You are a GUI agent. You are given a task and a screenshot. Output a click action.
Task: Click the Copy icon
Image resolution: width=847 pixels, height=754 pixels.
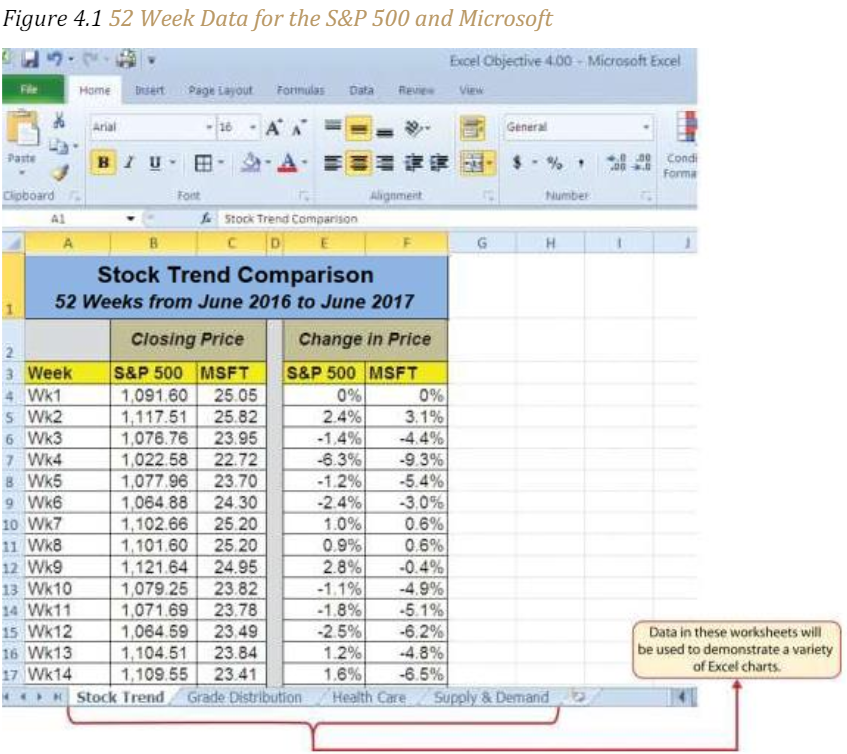(58, 146)
